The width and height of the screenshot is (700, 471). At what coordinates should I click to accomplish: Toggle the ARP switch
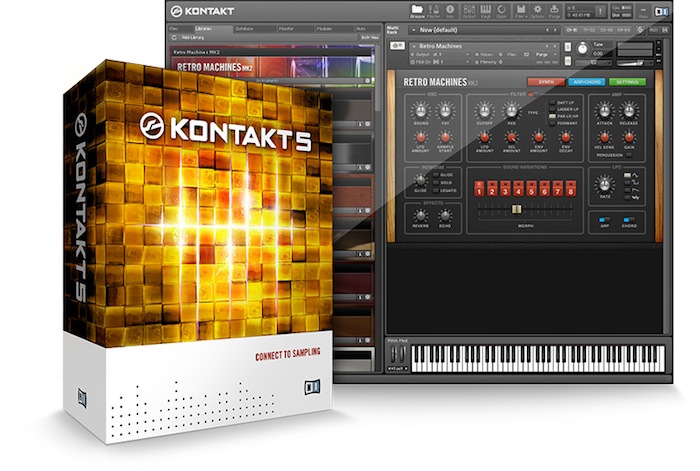(x=604, y=220)
